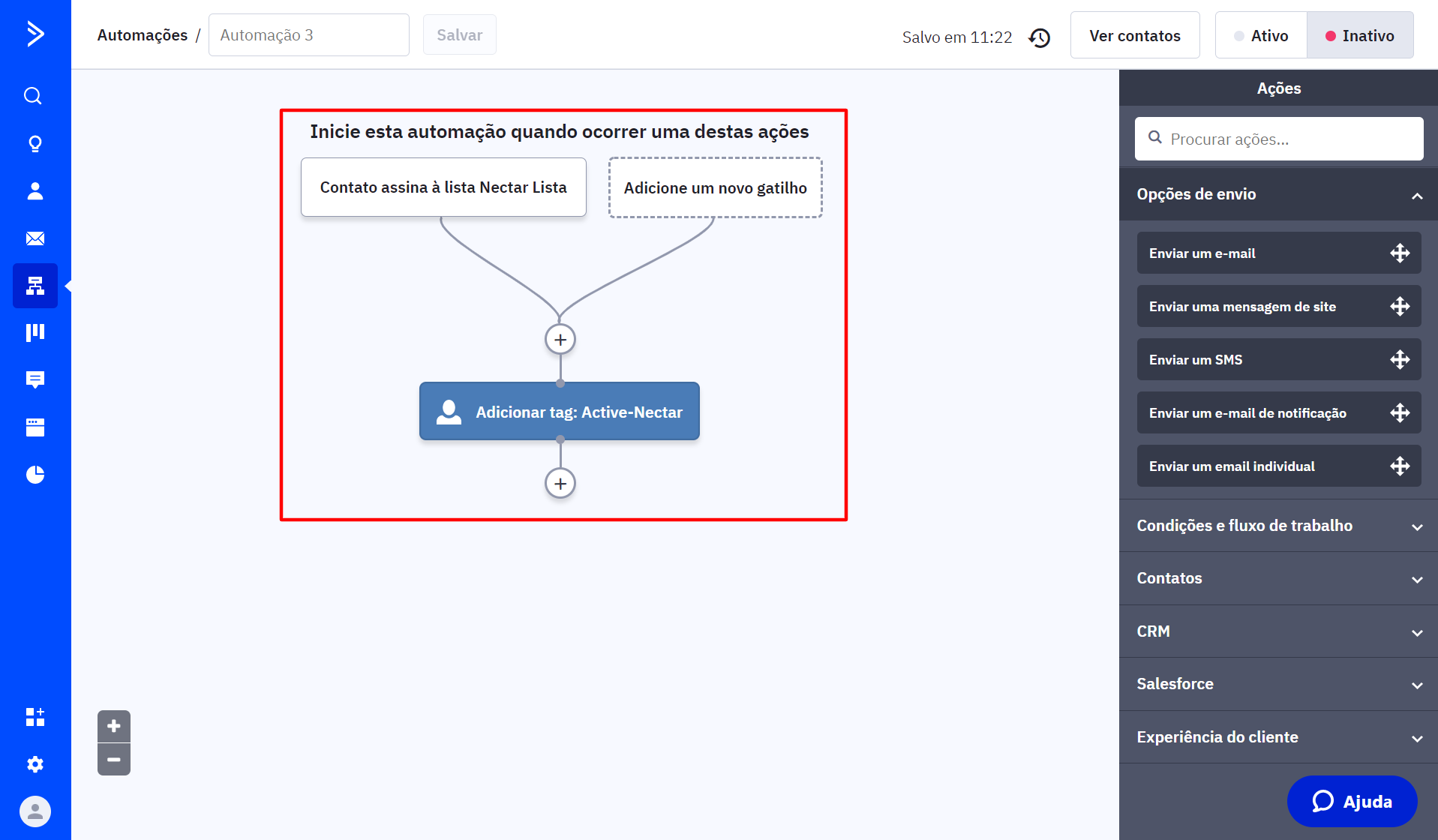Set automation status to Ativo
This screenshot has width=1438, height=840.
tap(1262, 35)
